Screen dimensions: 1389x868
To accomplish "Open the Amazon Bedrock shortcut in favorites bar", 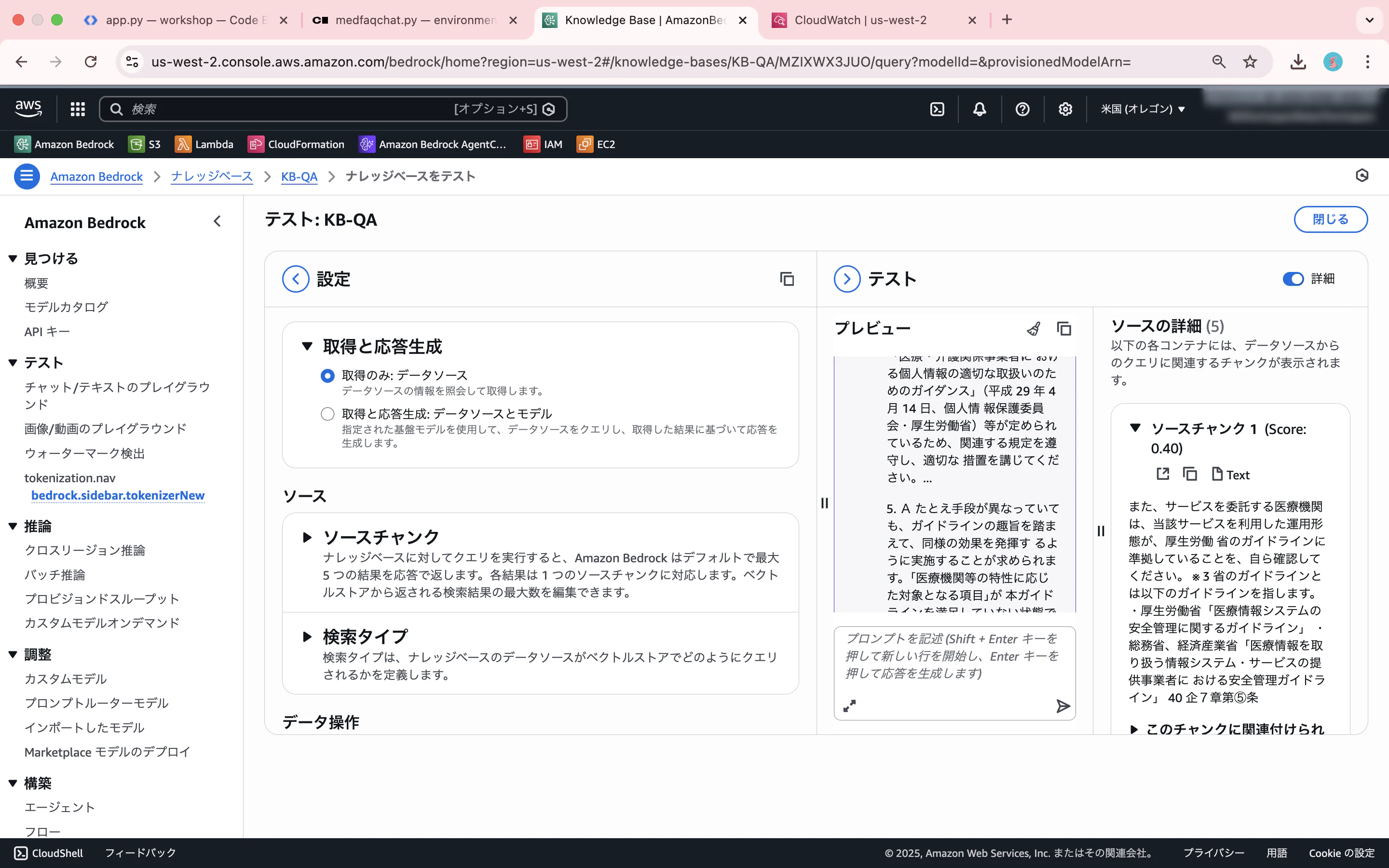I will (x=64, y=144).
